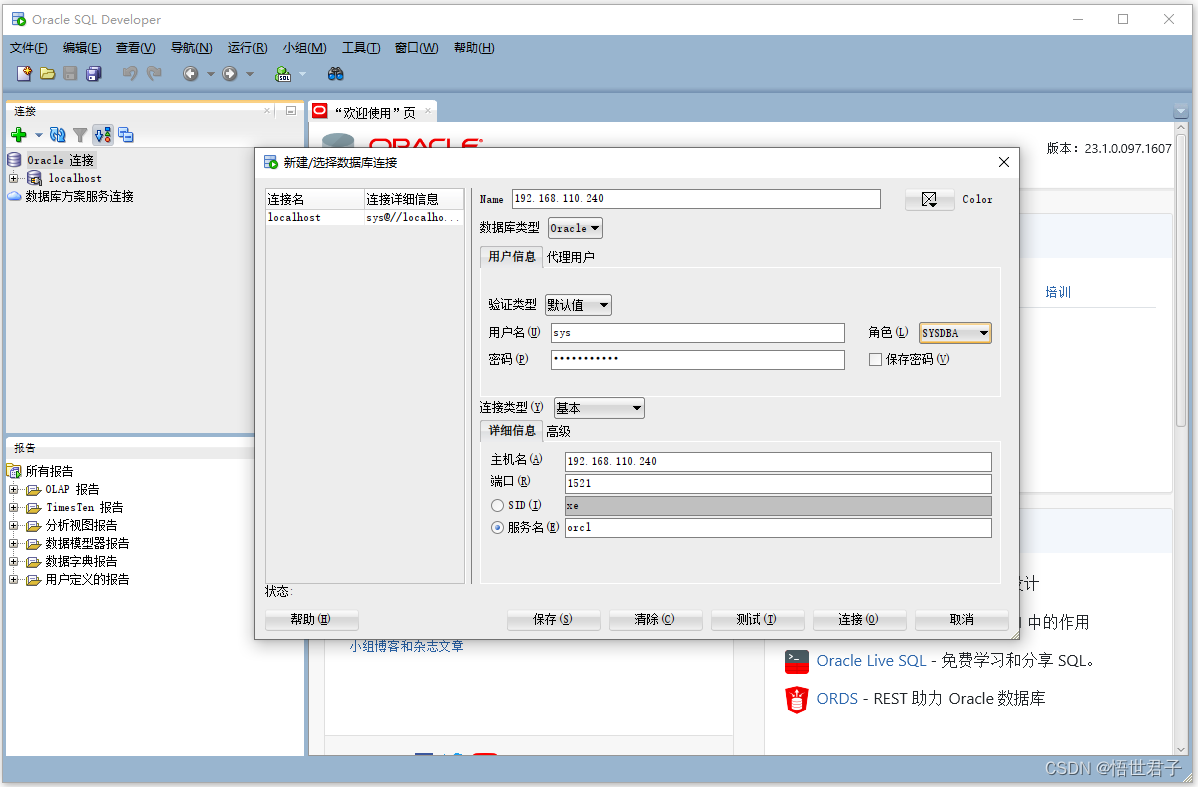
Task: Click the 用户名 input field
Action: click(x=698, y=333)
